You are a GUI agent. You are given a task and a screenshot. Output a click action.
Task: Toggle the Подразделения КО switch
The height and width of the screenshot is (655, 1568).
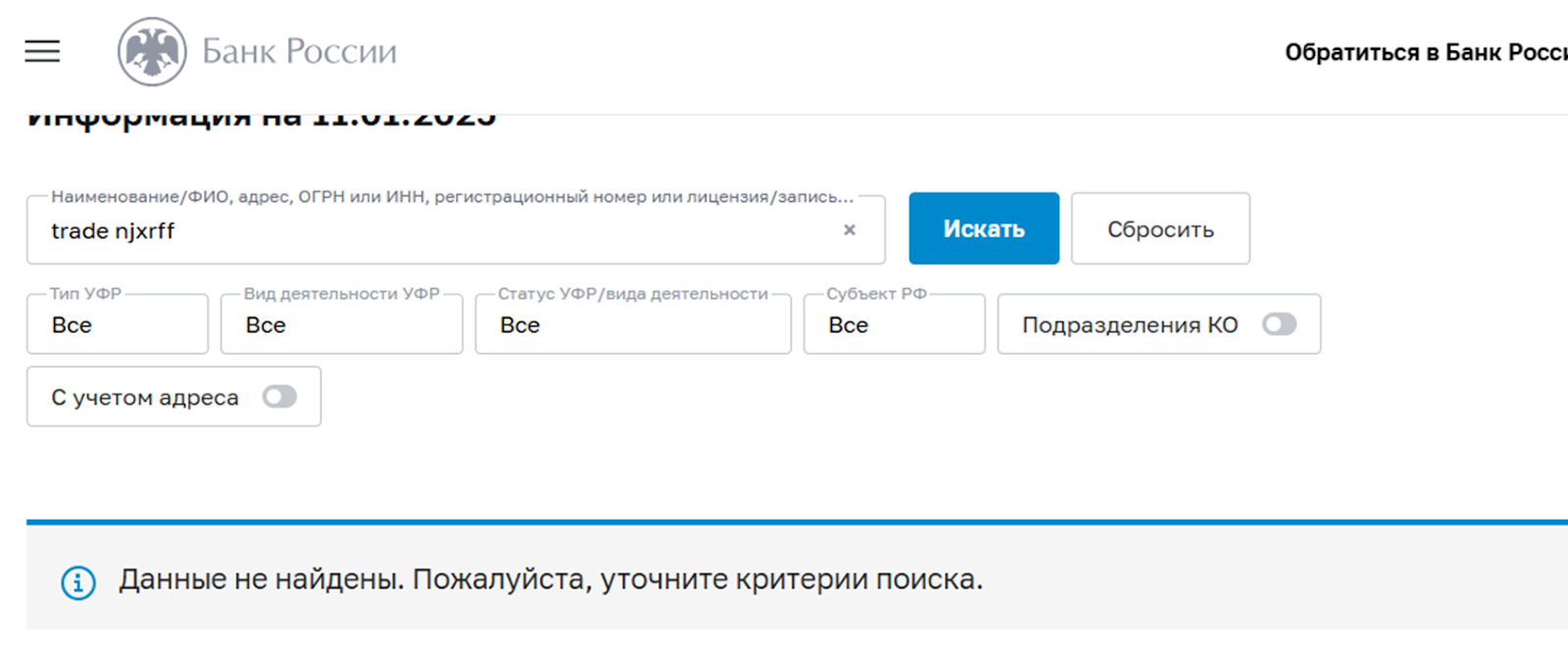click(x=1279, y=325)
